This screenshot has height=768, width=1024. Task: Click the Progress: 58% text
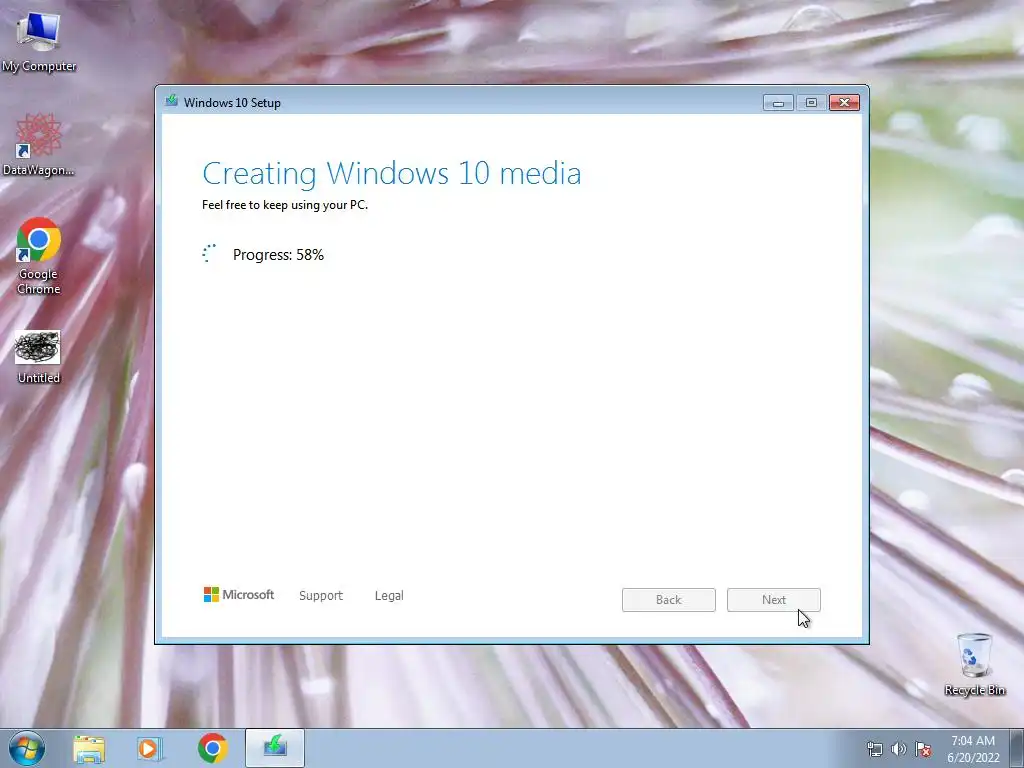click(x=278, y=255)
